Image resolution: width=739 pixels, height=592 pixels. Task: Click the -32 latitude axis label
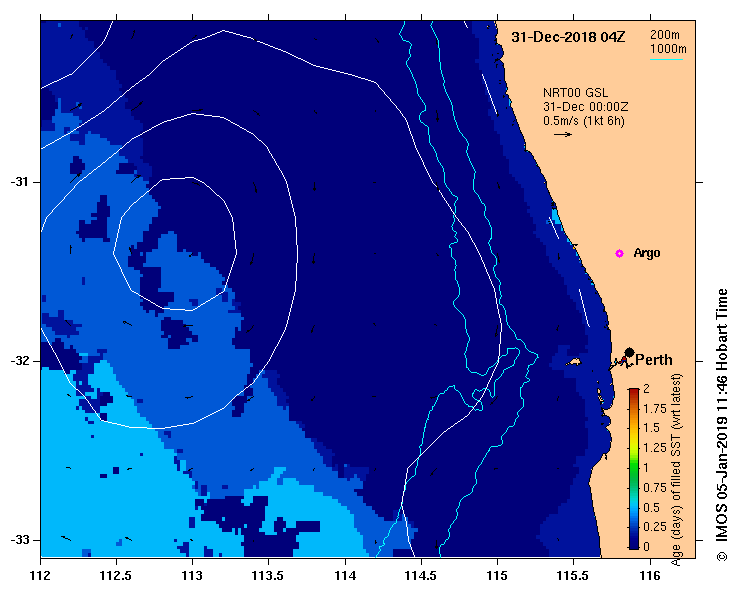point(19,361)
